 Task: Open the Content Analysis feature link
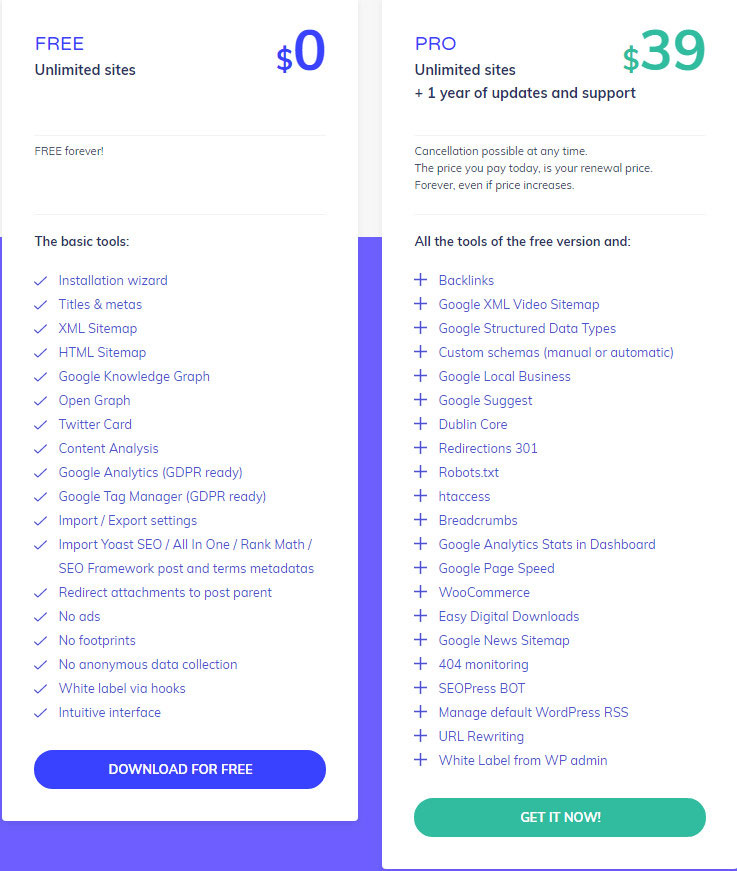(108, 448)
